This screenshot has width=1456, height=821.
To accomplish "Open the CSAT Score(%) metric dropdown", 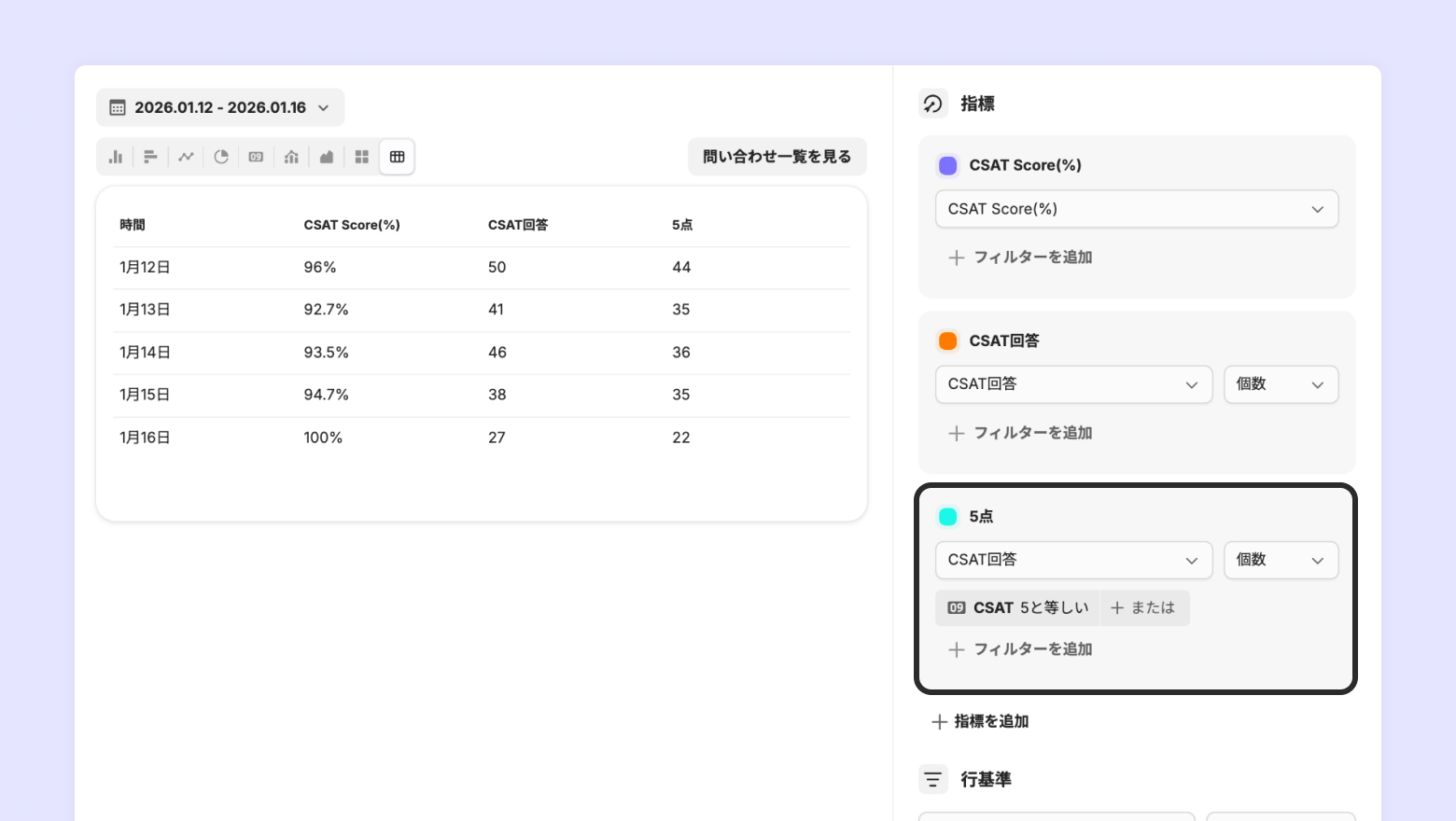I will (1137, 209).
